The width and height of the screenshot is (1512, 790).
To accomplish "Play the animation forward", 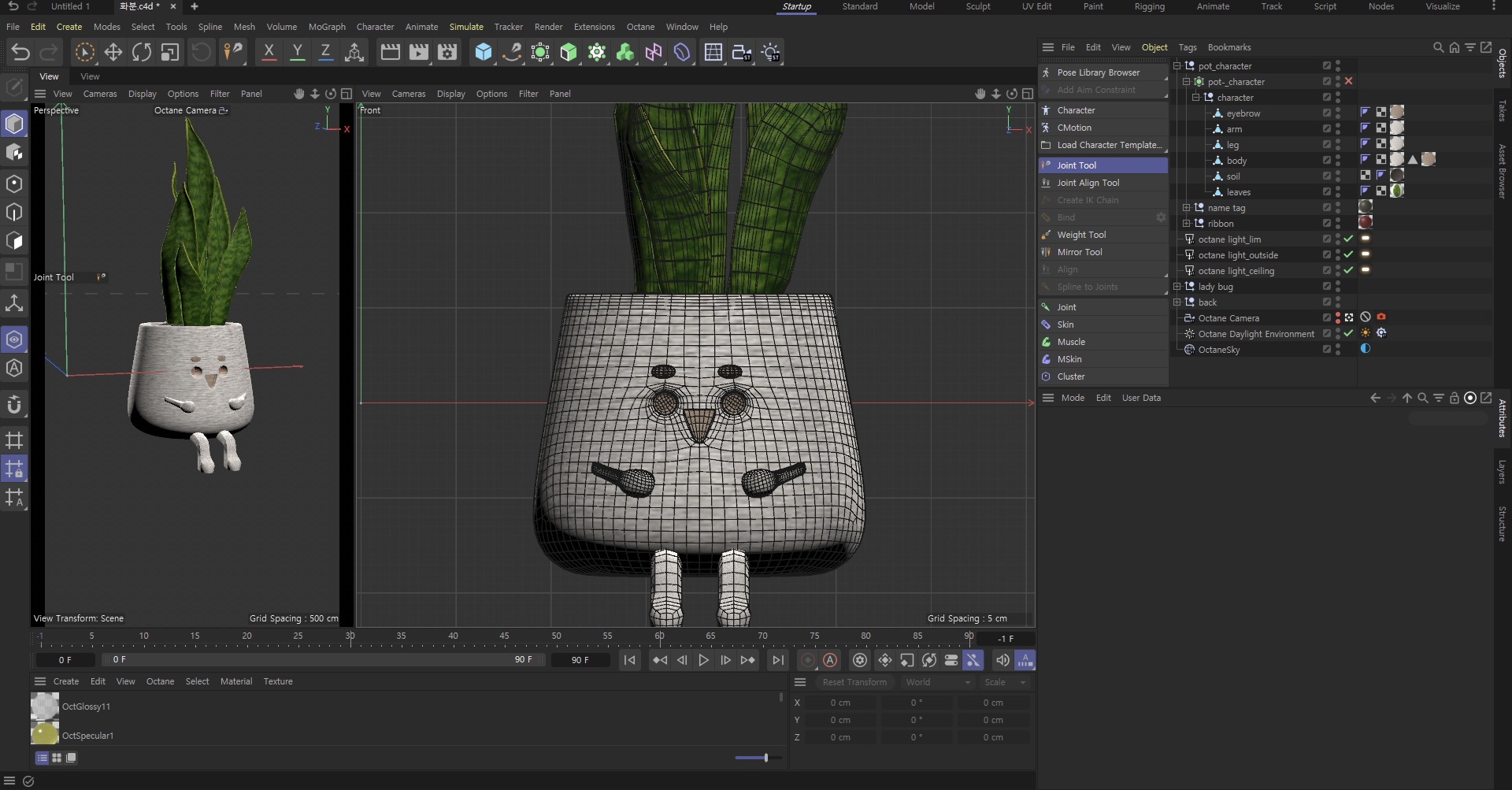I will tap(704, 660).
